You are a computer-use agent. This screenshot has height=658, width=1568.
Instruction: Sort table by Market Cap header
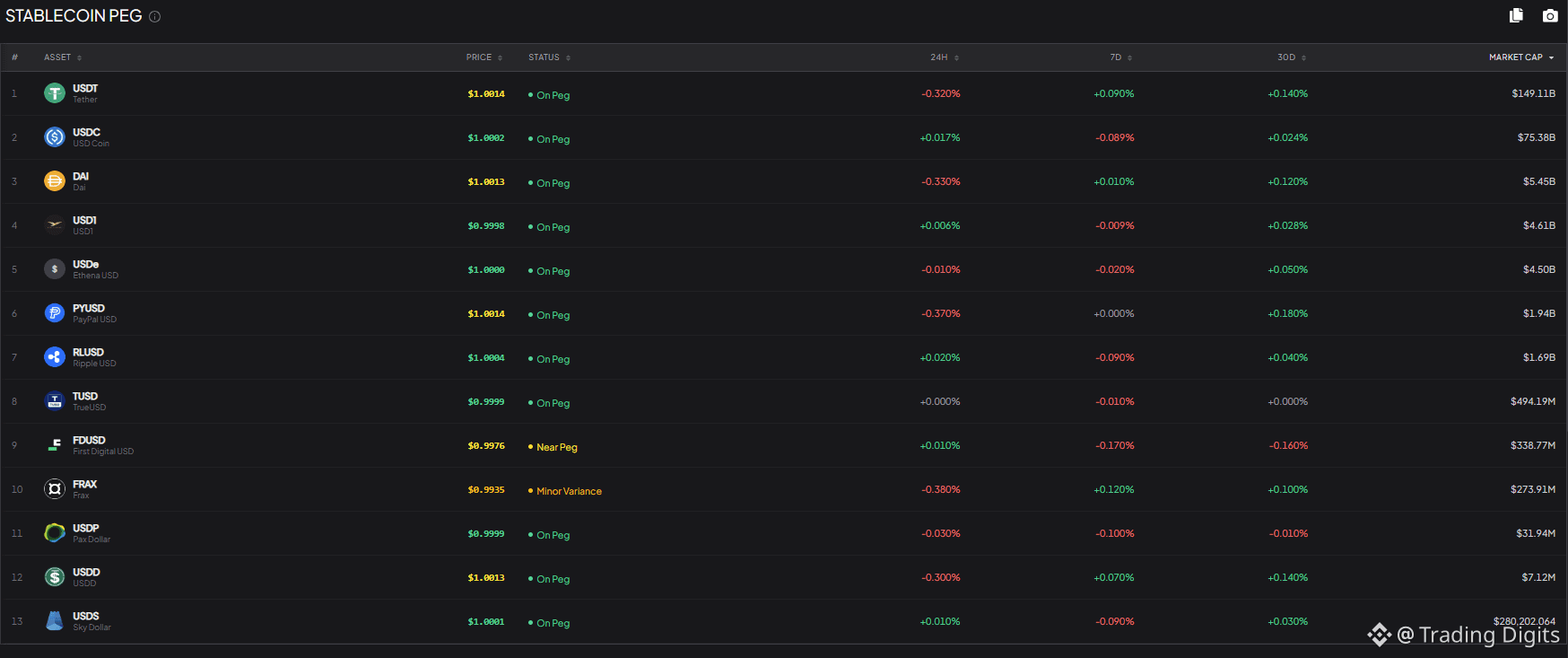point(1521,57)
